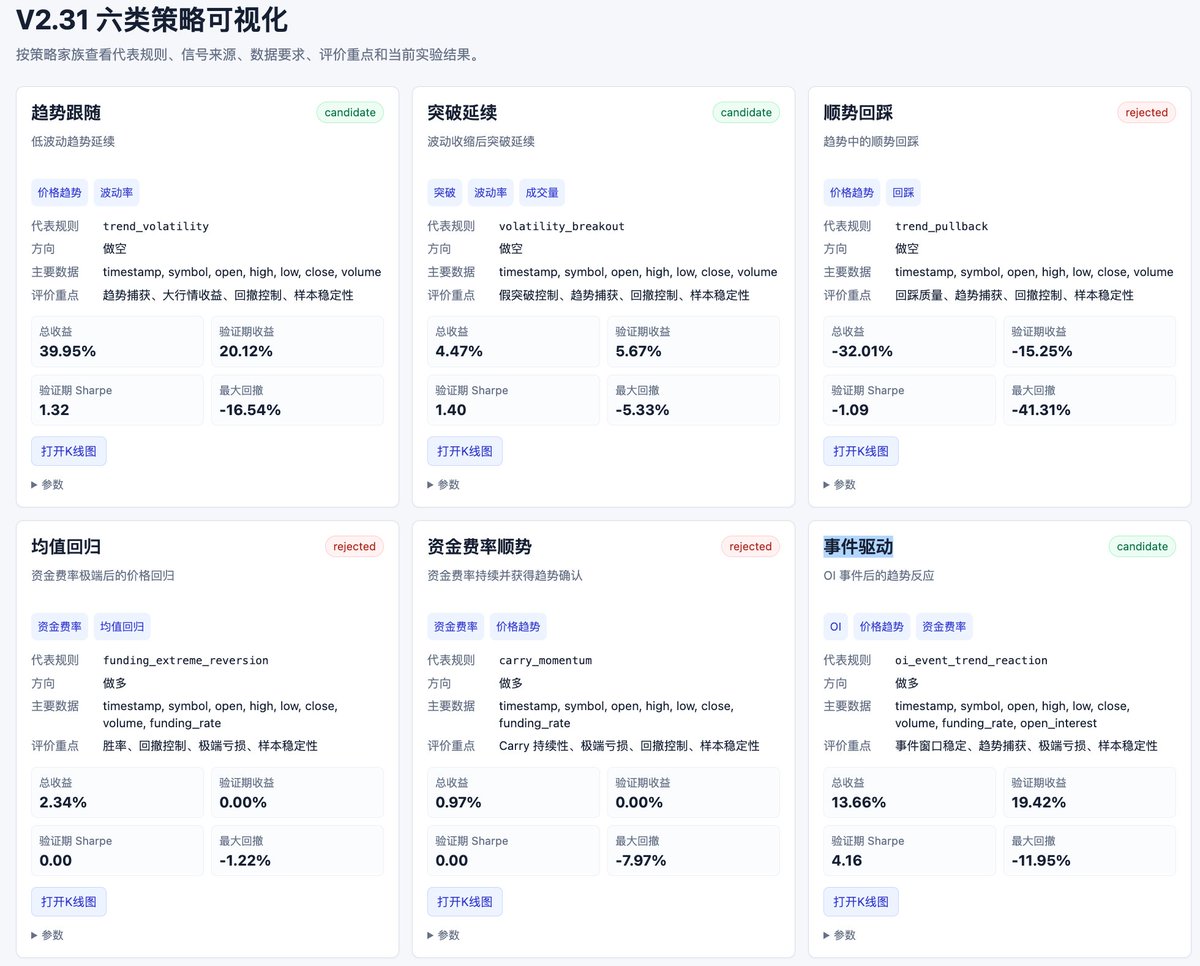Viewport: 1200px width, 966px height.
Task: Click total return value -32.01%
Action: (862, 351)
